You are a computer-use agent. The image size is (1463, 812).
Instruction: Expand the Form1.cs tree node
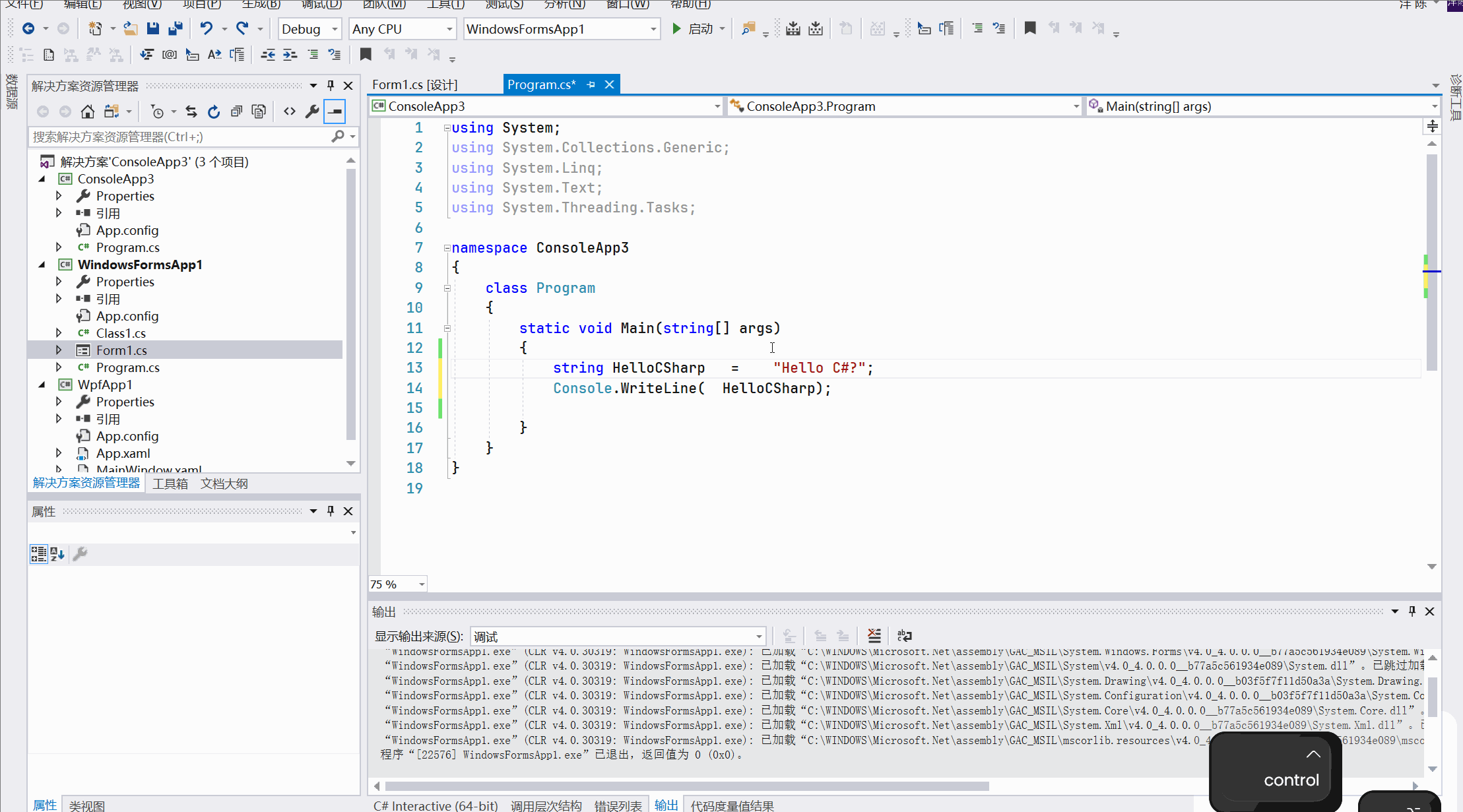coord(59,350)
